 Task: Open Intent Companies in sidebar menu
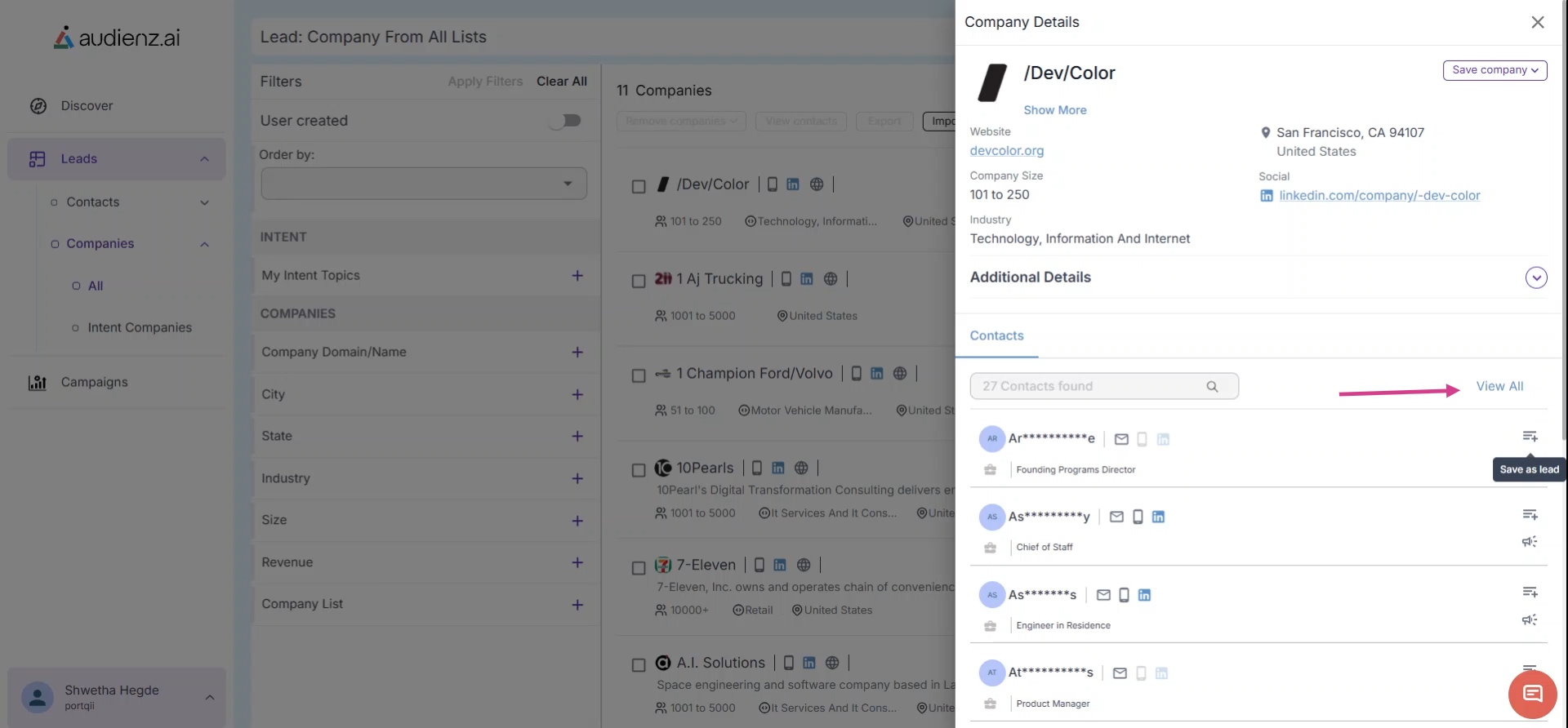point(140,328)
